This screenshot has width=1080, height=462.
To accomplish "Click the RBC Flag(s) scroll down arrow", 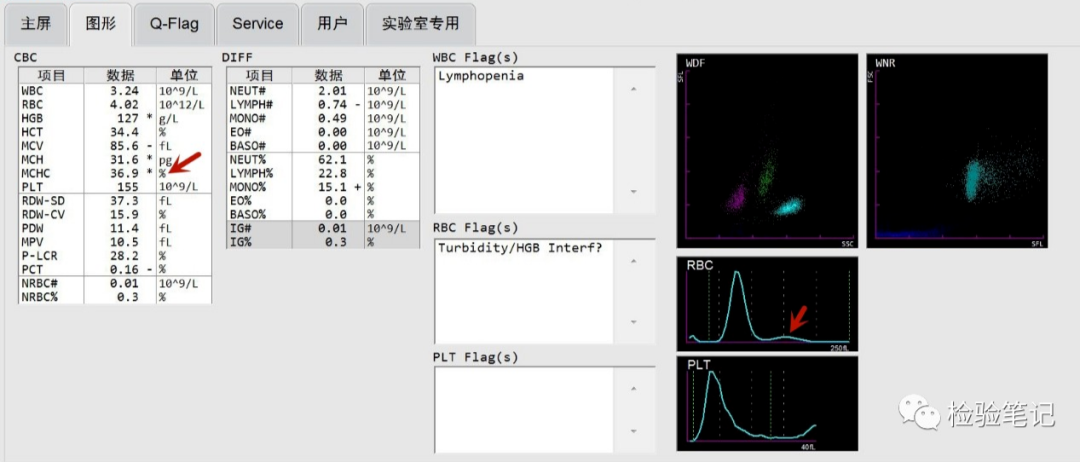I will pos(634,322).
